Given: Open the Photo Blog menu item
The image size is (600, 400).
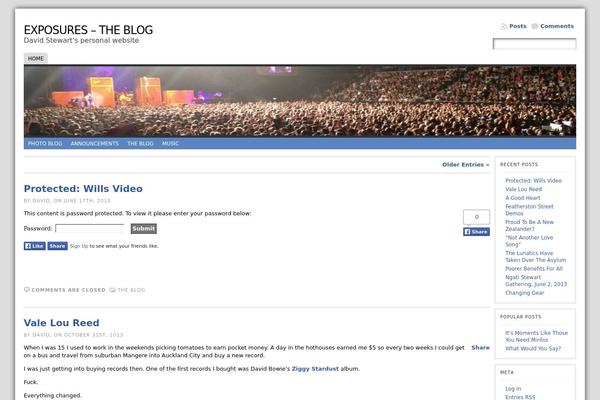Looking at the screenshot, I should click(45, 144).
